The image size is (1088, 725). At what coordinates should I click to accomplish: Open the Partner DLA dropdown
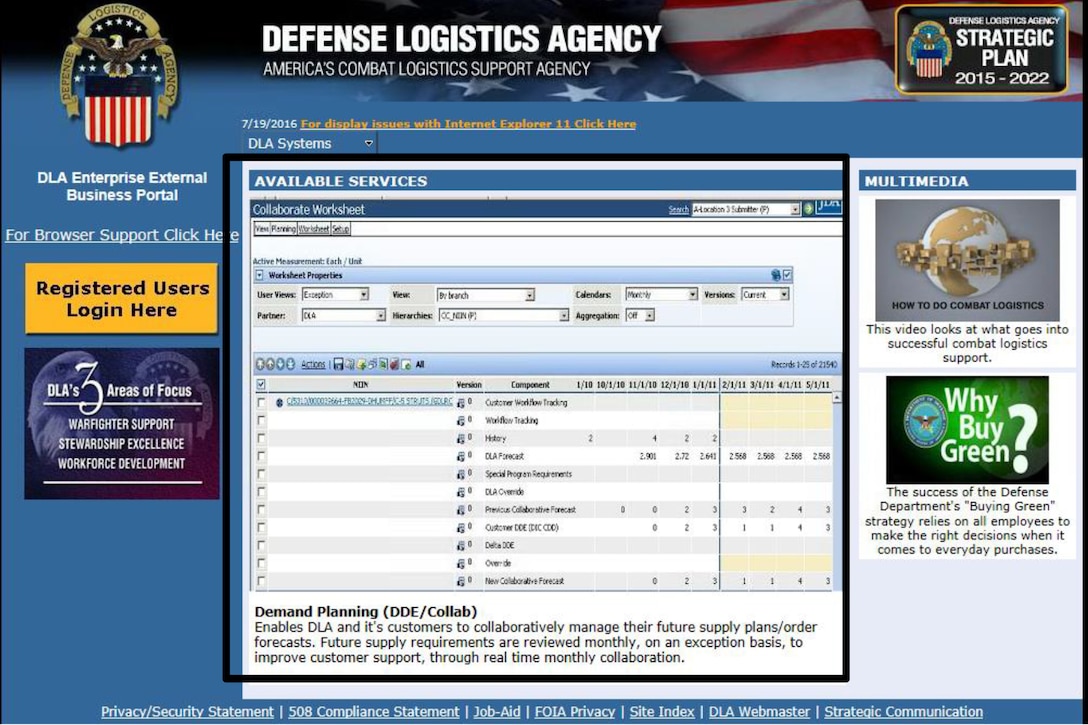(x=343, y=316)
